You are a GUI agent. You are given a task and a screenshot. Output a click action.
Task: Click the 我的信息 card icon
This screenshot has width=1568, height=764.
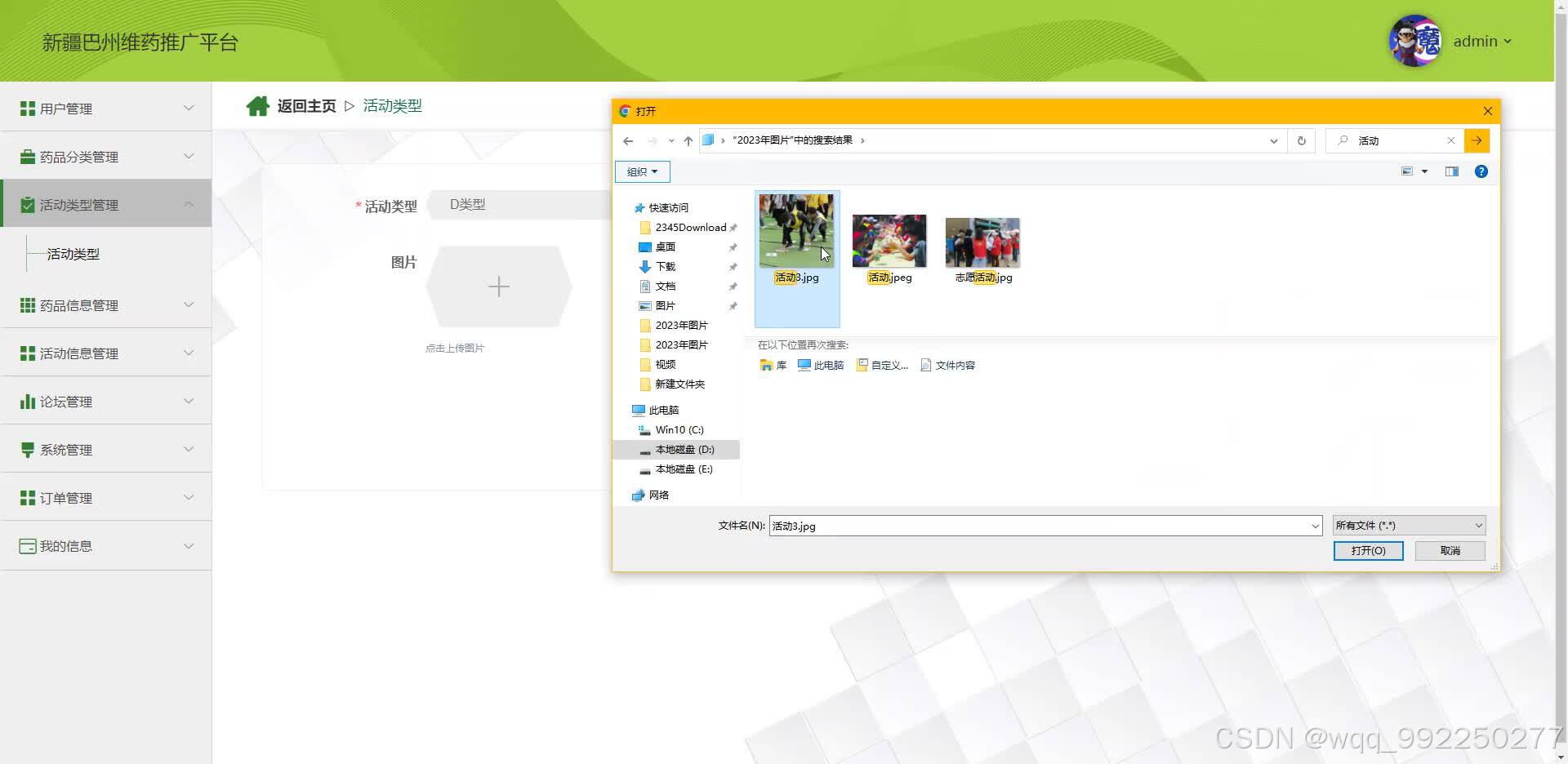click(28, 546)
